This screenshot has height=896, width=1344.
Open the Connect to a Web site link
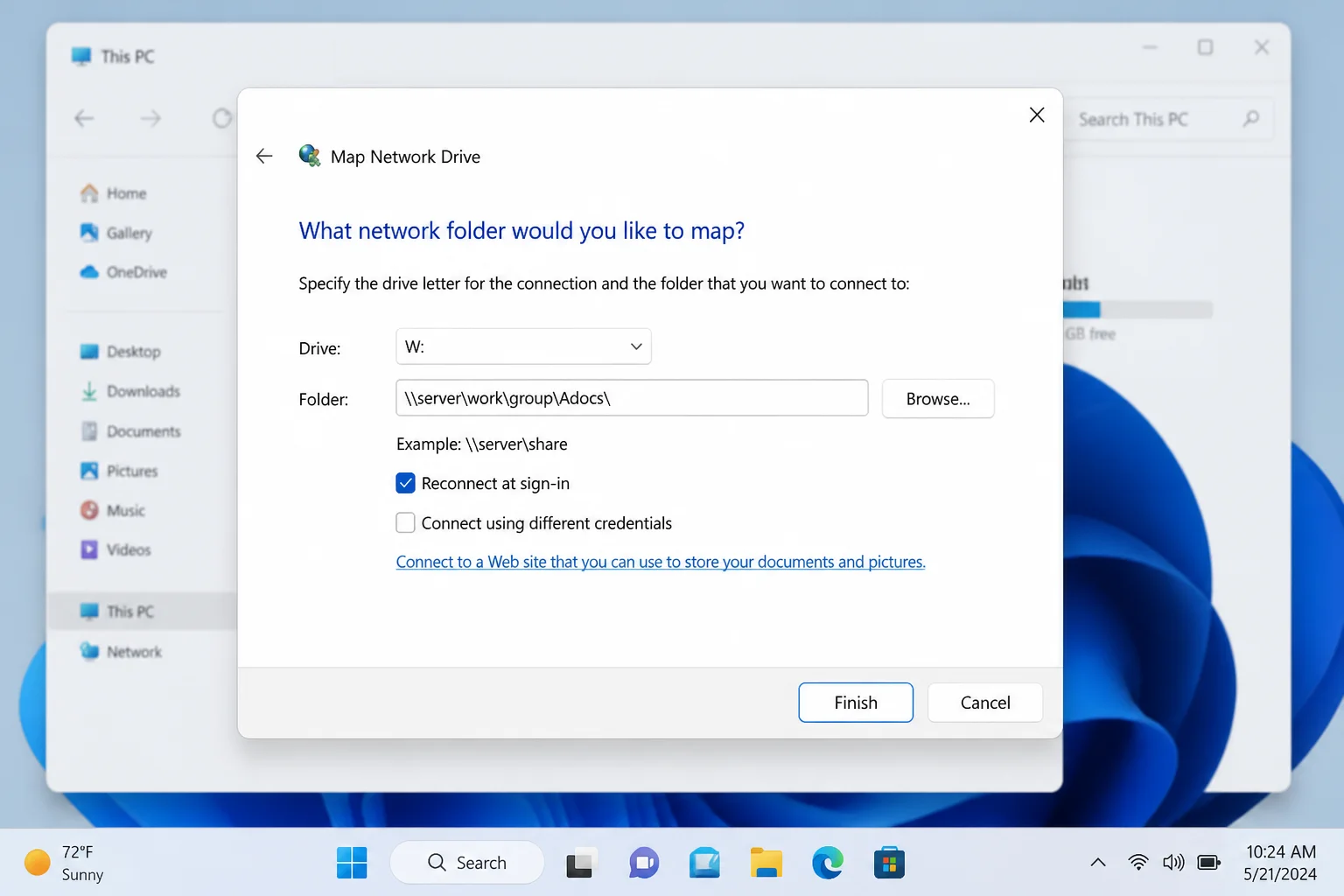coord(661,562)
